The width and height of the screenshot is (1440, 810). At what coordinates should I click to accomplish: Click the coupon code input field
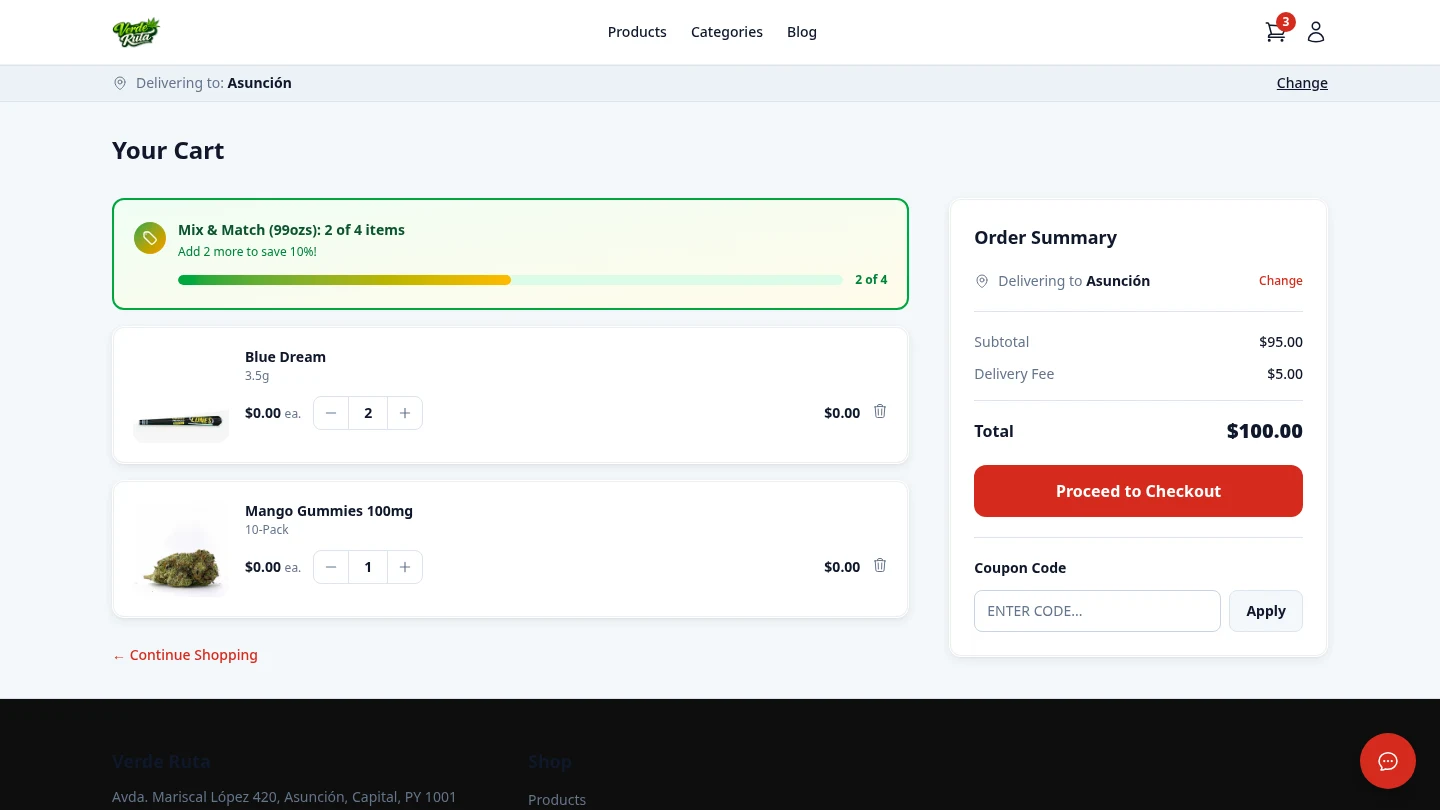[1097, 611]
